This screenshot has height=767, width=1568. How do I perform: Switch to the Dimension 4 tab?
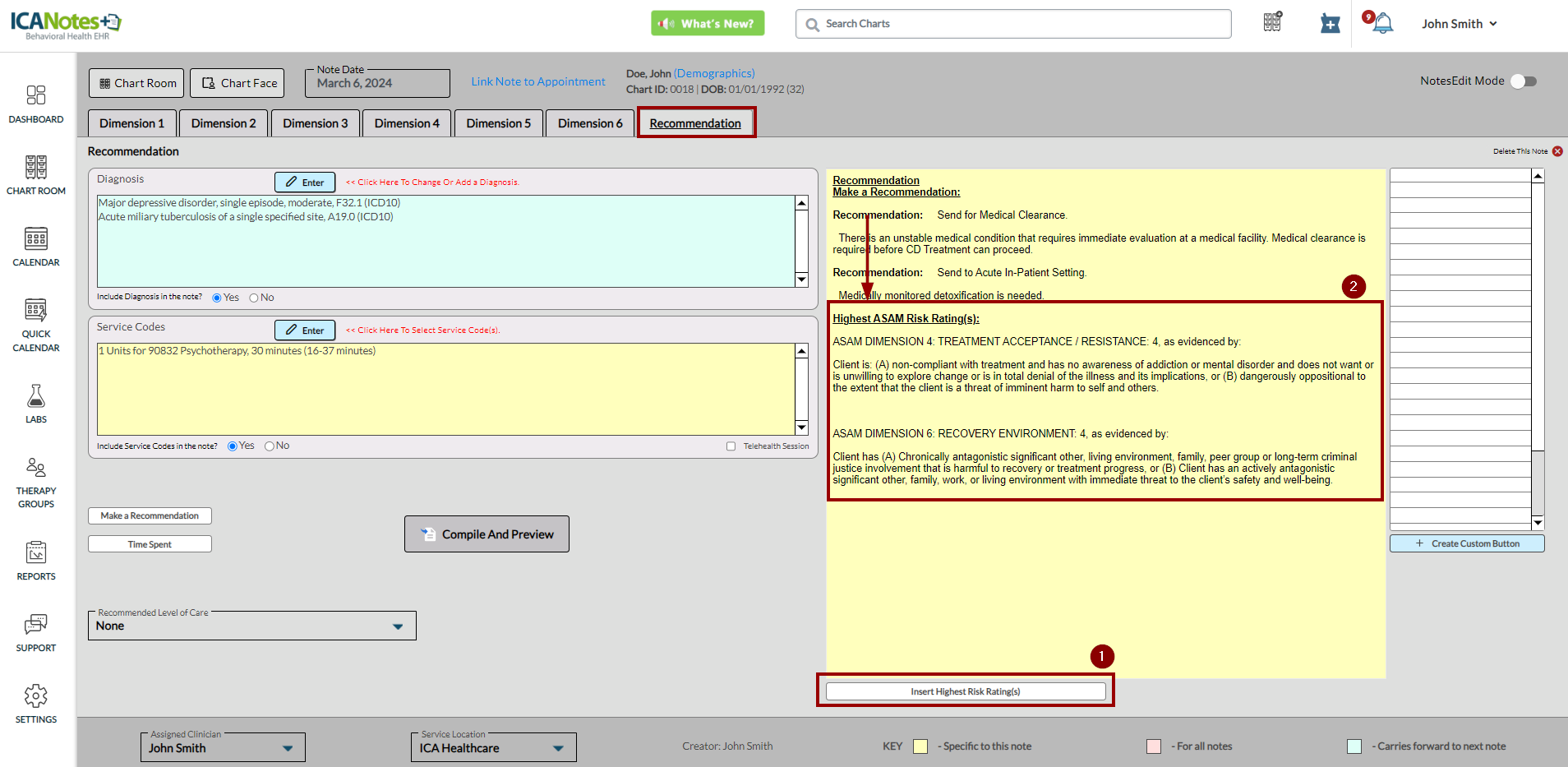[x=407, y=123]
